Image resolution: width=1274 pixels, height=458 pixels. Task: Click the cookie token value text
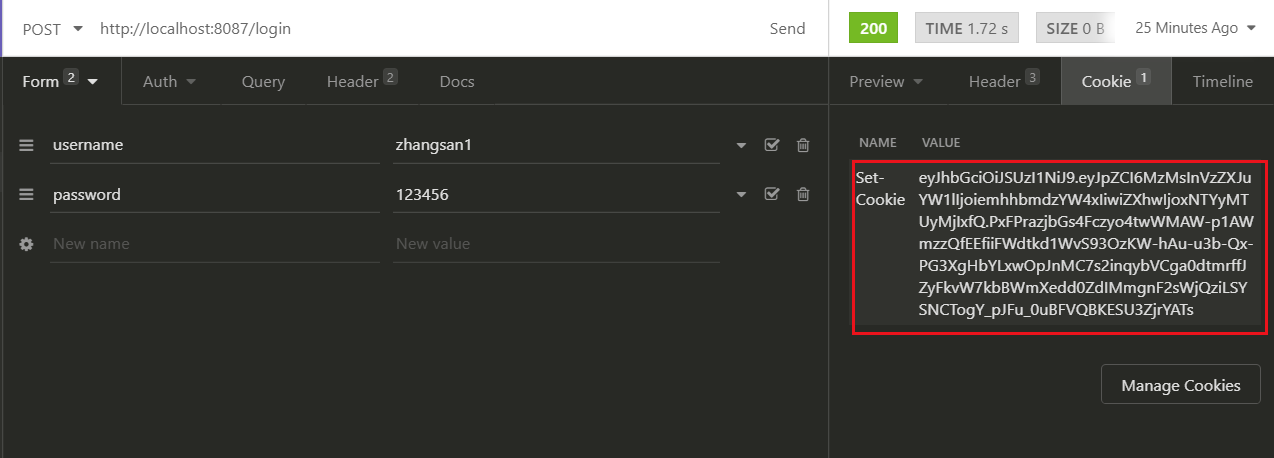tap(1086, 244)
